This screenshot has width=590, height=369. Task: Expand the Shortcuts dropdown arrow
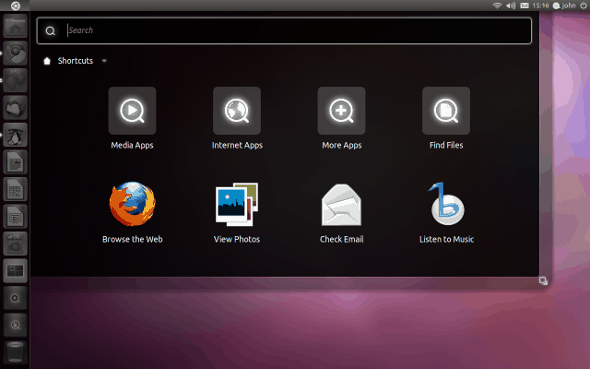(104, 61)
